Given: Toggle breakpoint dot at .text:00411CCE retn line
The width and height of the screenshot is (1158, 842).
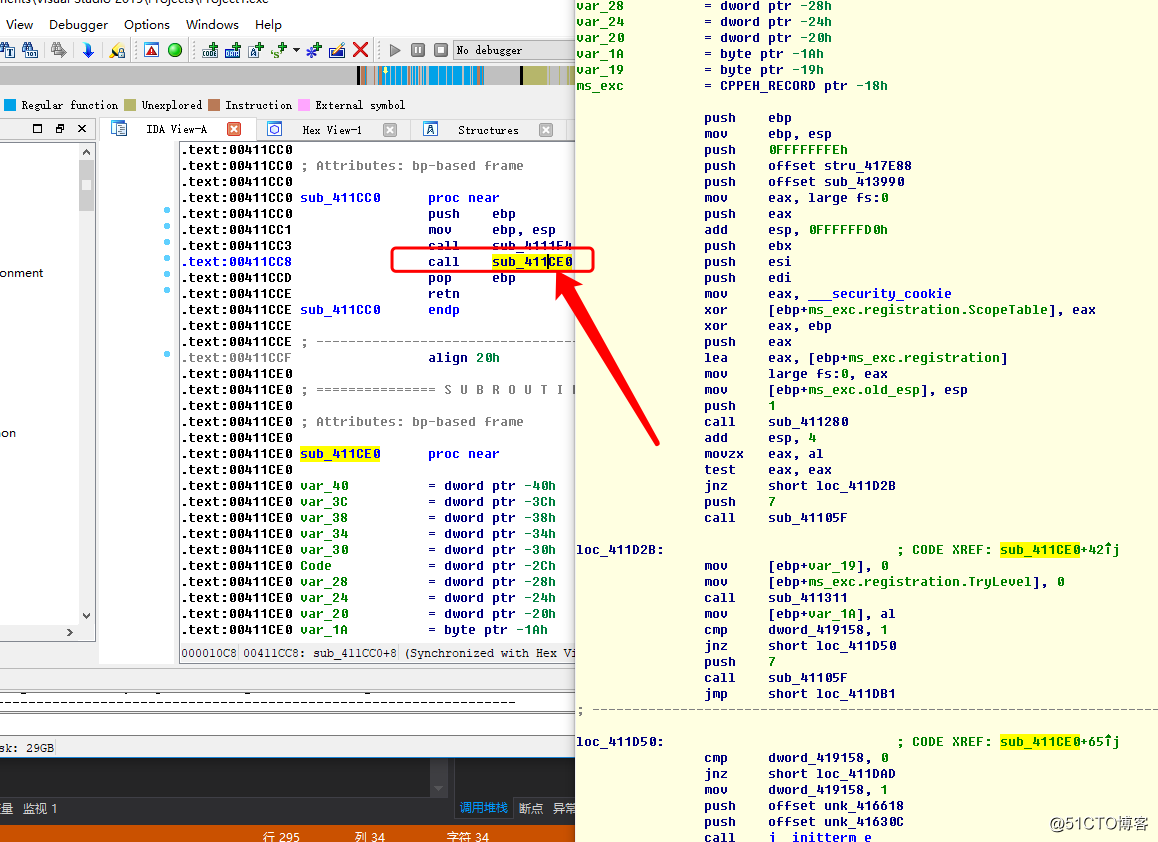Looking at the screenshot, I should pyautogui.click(x=167, y=290).
